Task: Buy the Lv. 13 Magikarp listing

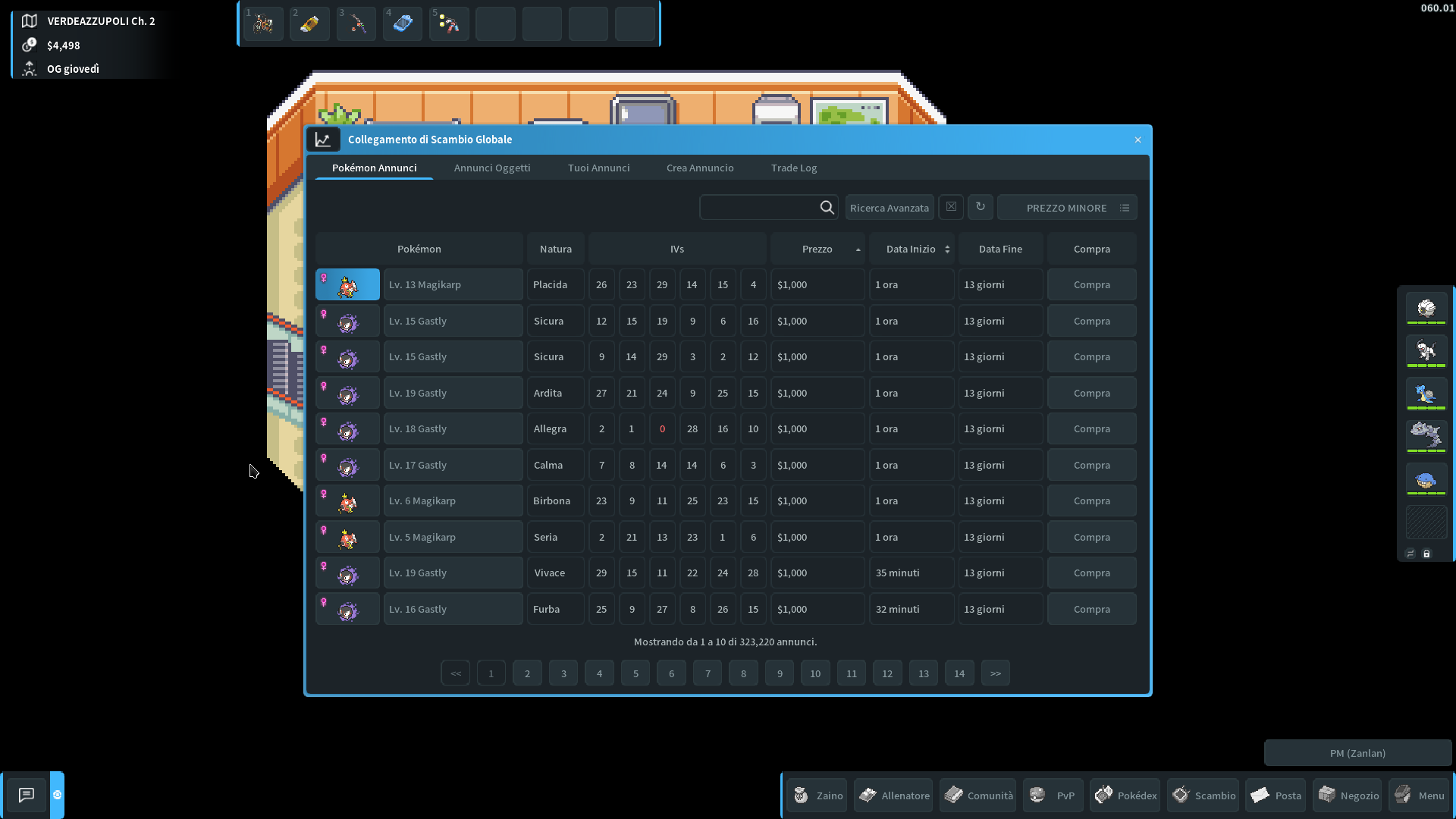Action: point(1091,284)
